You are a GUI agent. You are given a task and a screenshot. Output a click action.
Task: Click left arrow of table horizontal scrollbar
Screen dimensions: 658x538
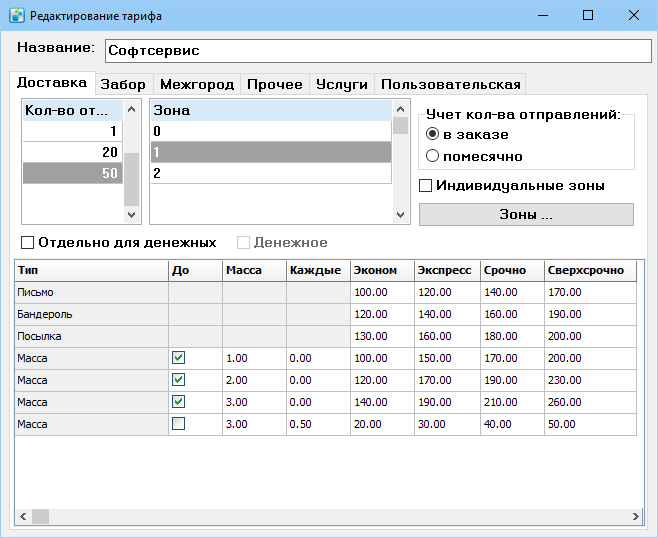point(23,516)
